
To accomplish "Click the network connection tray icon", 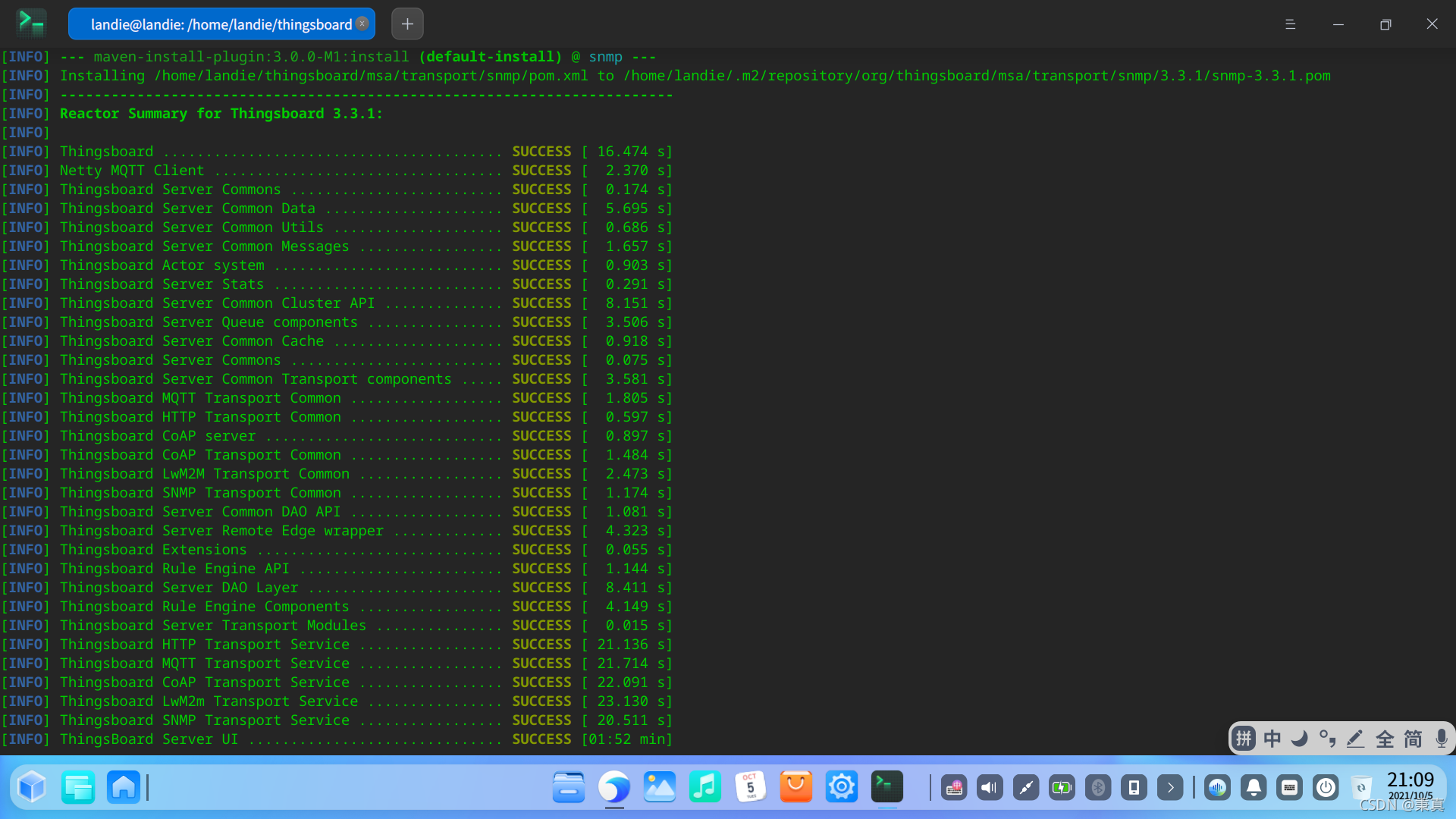I will tap(1026, 788).
